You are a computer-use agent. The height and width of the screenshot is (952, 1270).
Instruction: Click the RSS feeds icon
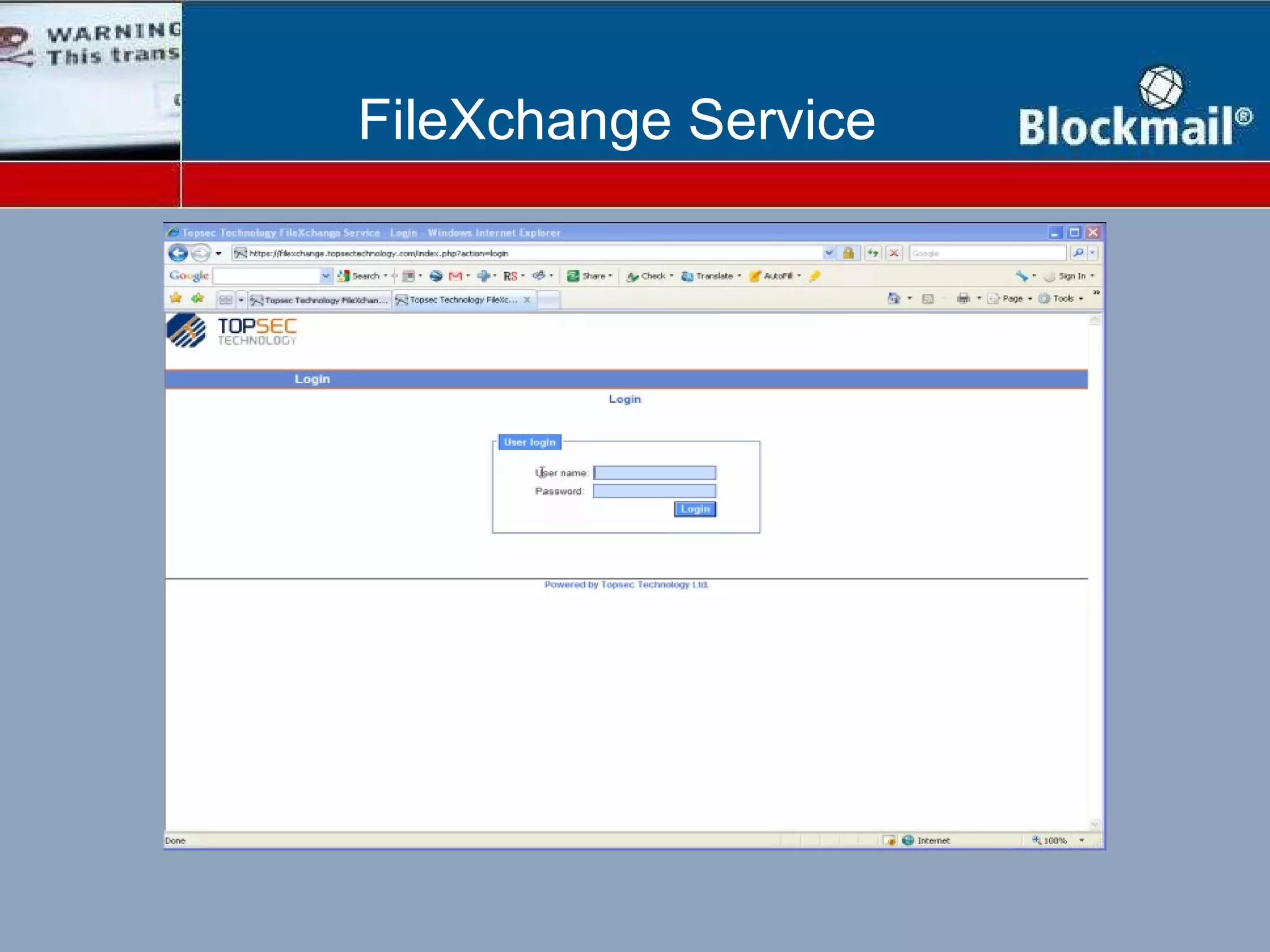pos(928,299)
